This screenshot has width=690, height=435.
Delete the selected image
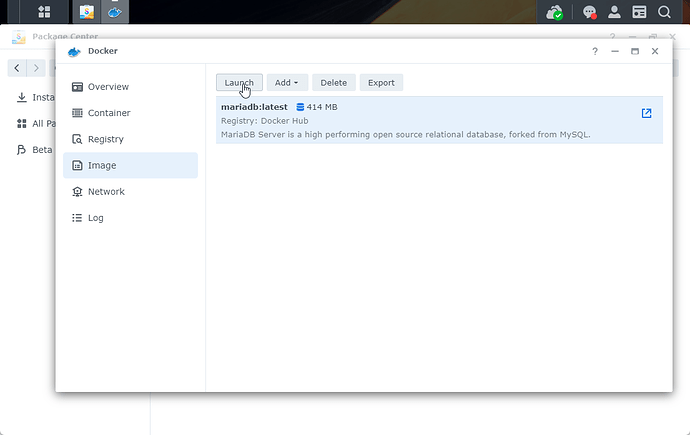[333, 83]
